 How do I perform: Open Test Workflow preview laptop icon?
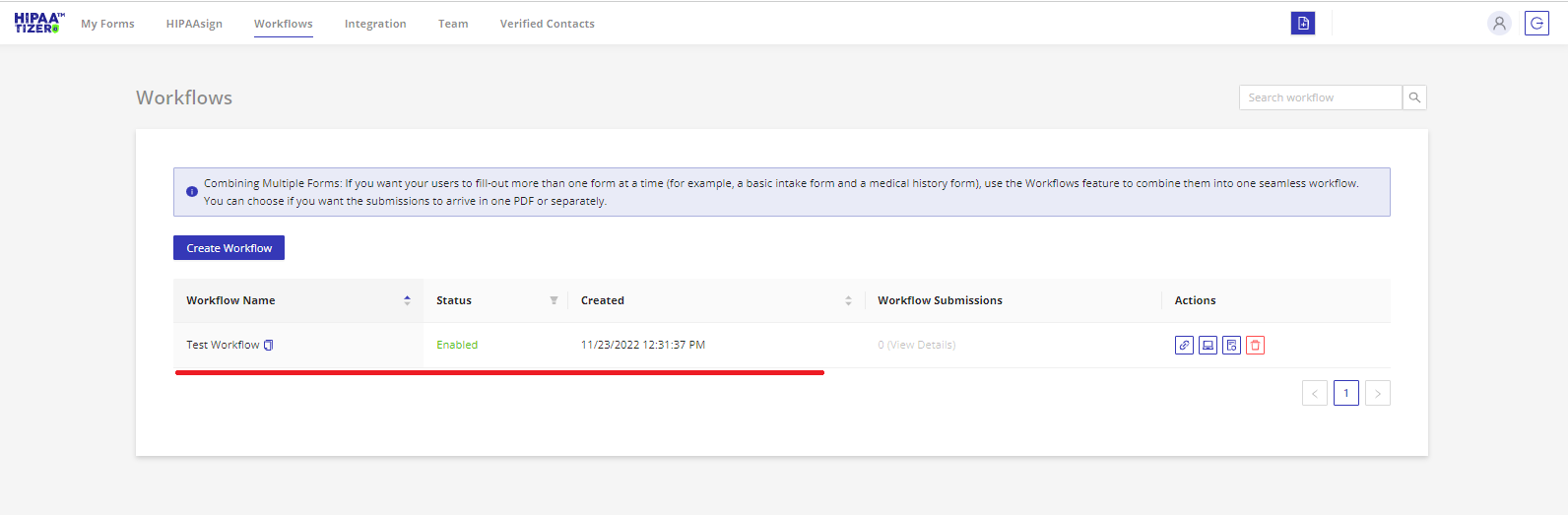[1208, 345]
